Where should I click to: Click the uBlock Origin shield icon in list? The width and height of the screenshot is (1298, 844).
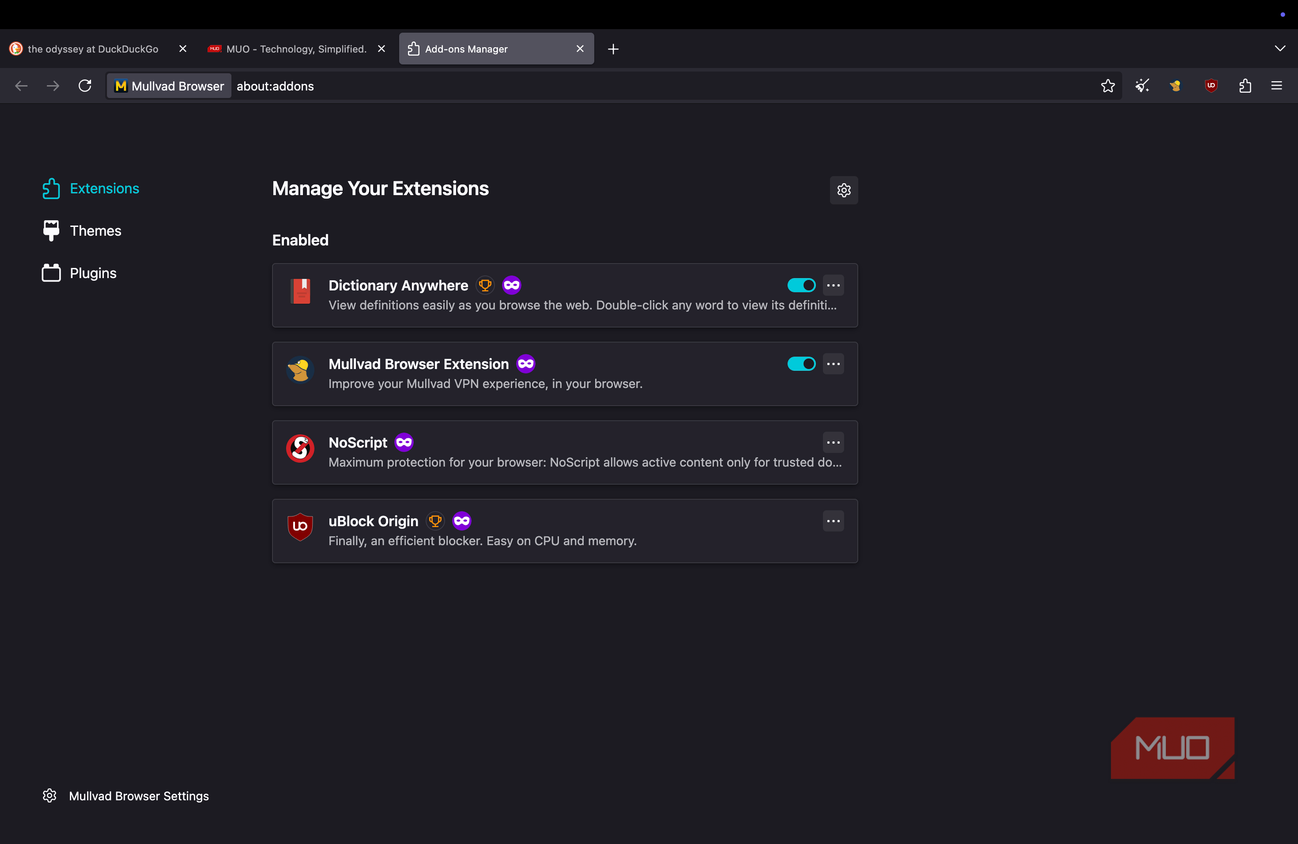(x=300, y=527)
